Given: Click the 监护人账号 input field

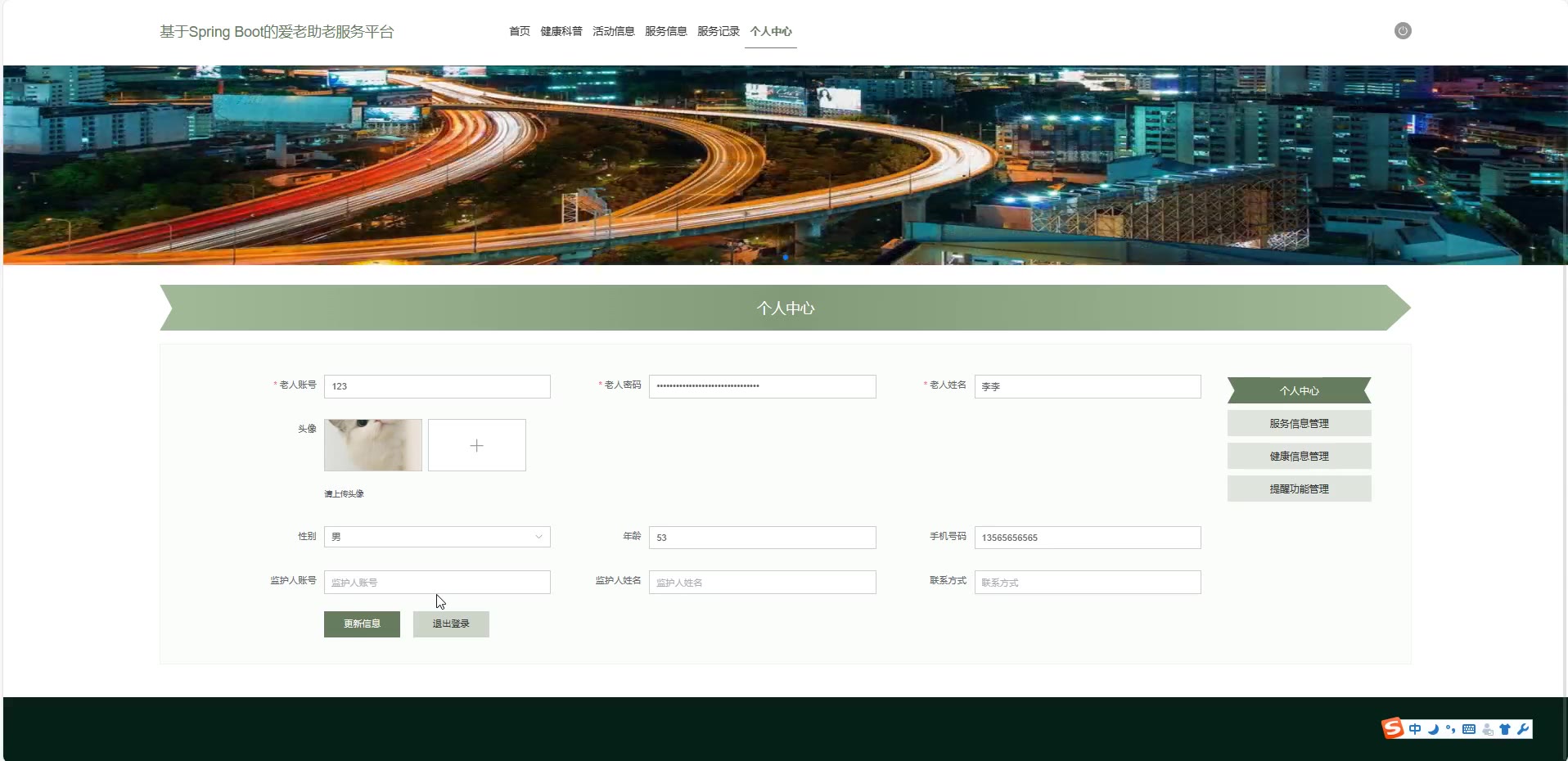Looking at the screenshot, I should pyautogui.click(x=437, y=582).
